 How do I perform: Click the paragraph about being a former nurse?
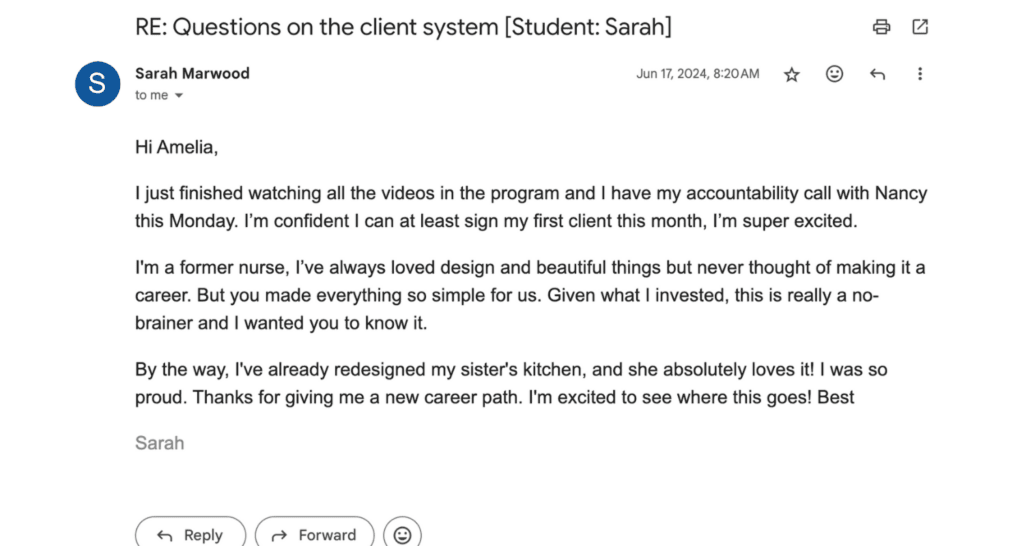[x=530, y=295]
